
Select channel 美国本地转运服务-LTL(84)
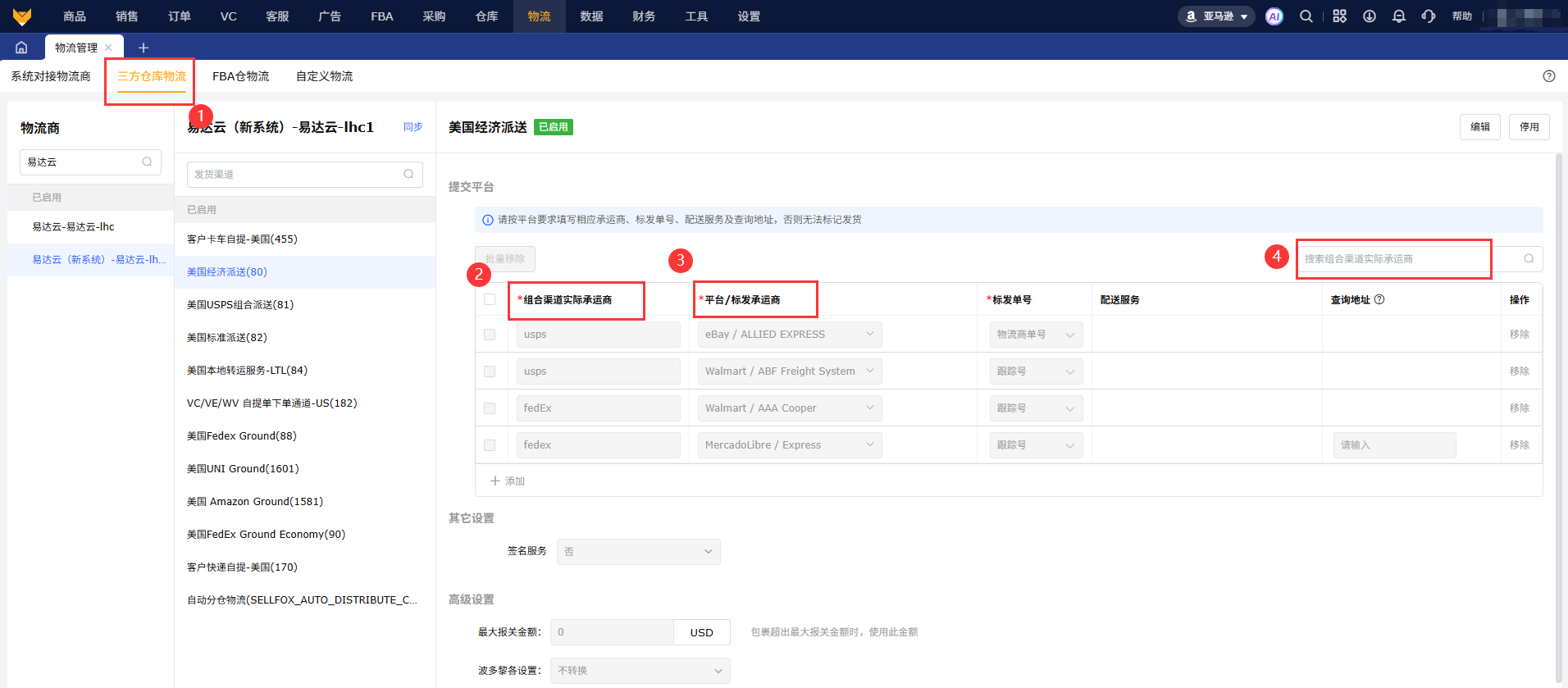point(305,371)
